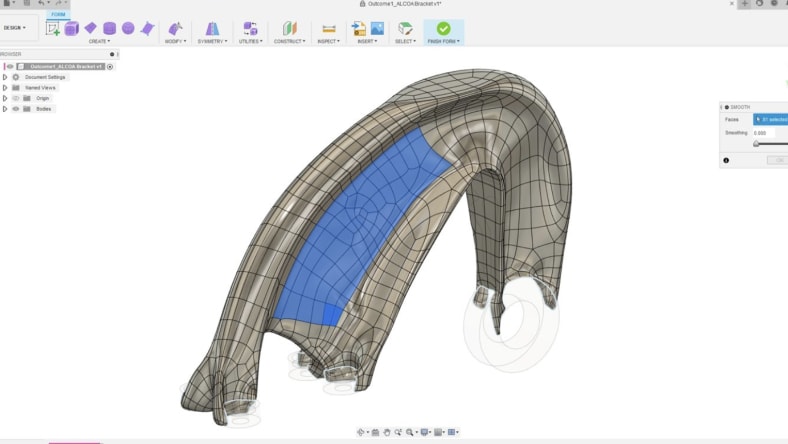Select the Cylinder form tool
788x444 pixels.
tap(110, 28)
